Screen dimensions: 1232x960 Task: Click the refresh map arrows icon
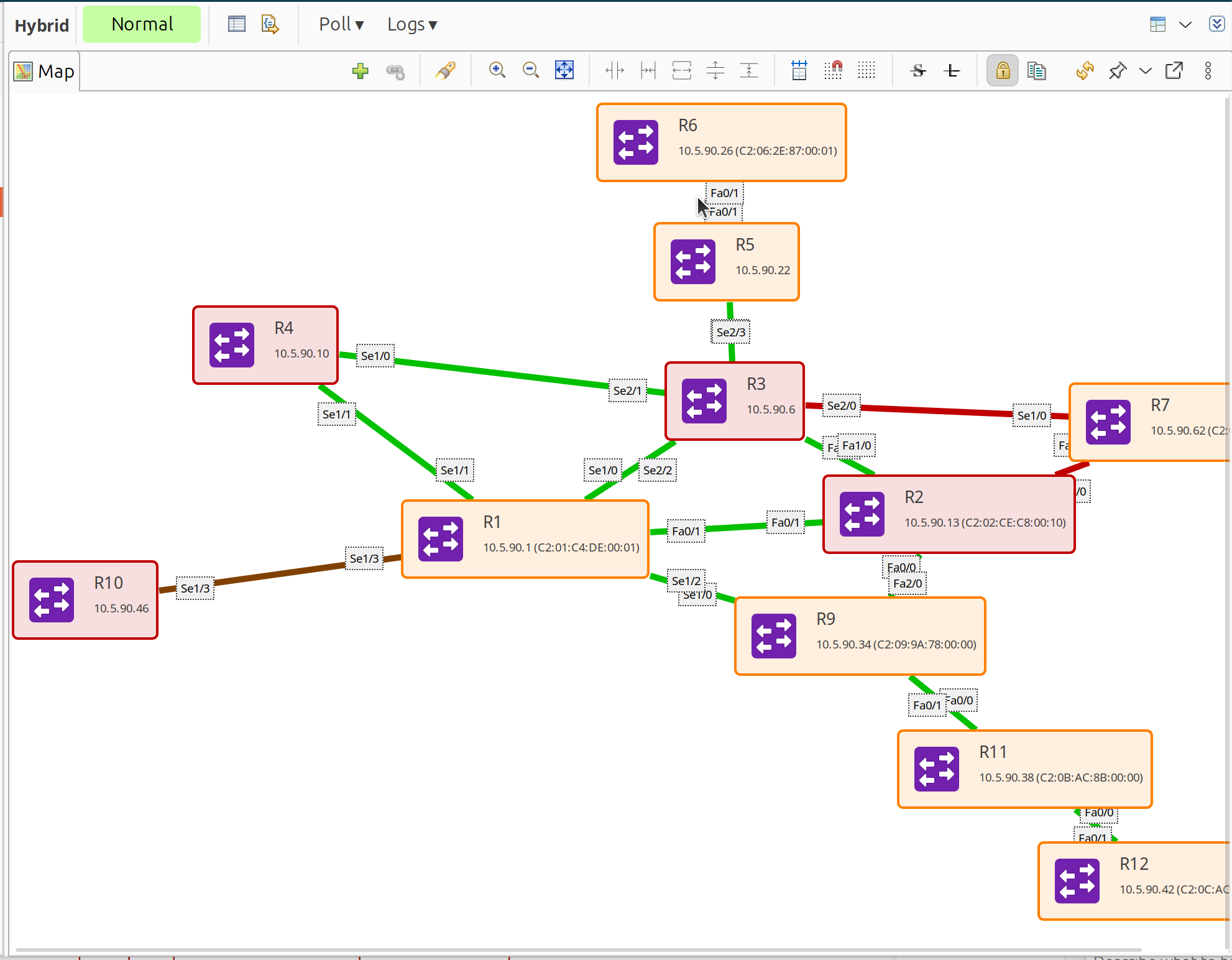click(x=1085, y=70)
